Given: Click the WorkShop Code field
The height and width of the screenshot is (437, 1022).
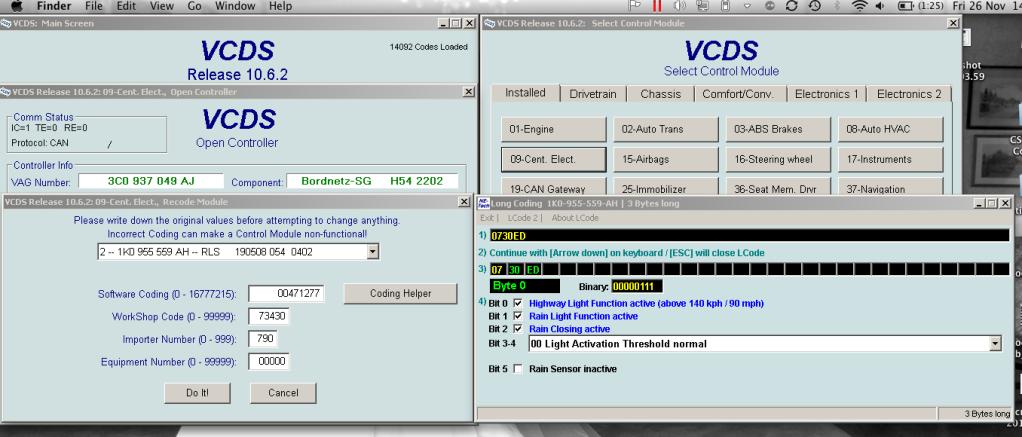Looking at the screenshot, I should click(x=269, y=317).
